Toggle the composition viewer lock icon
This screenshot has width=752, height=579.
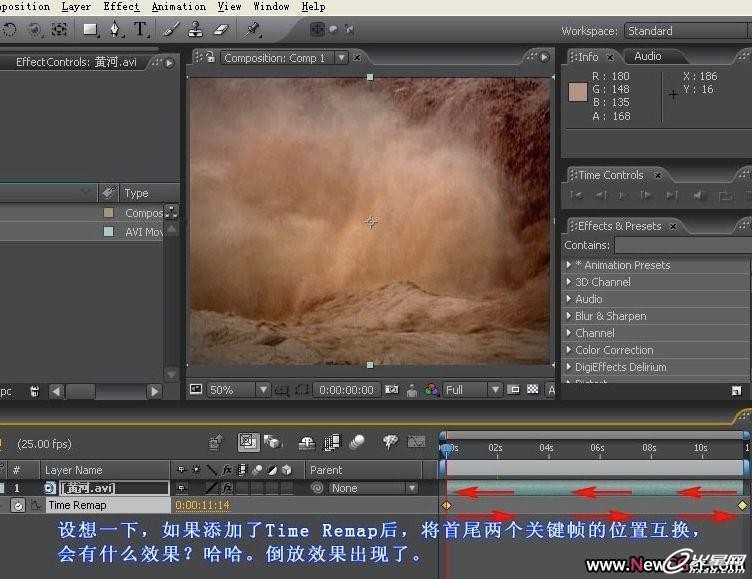coord(209,58)
